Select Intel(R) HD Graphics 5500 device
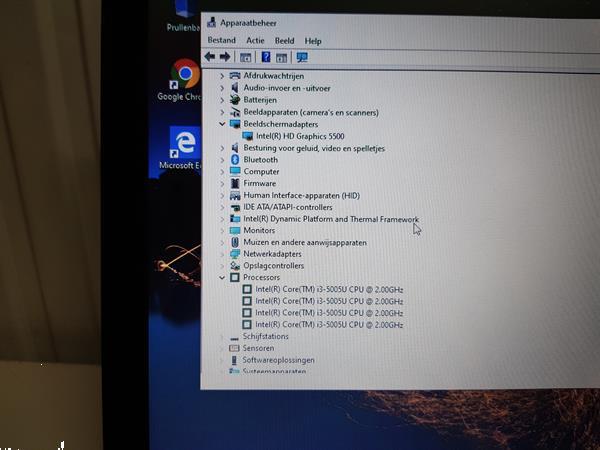The height and width of the screenshot is (450, 600). (300, 136)
